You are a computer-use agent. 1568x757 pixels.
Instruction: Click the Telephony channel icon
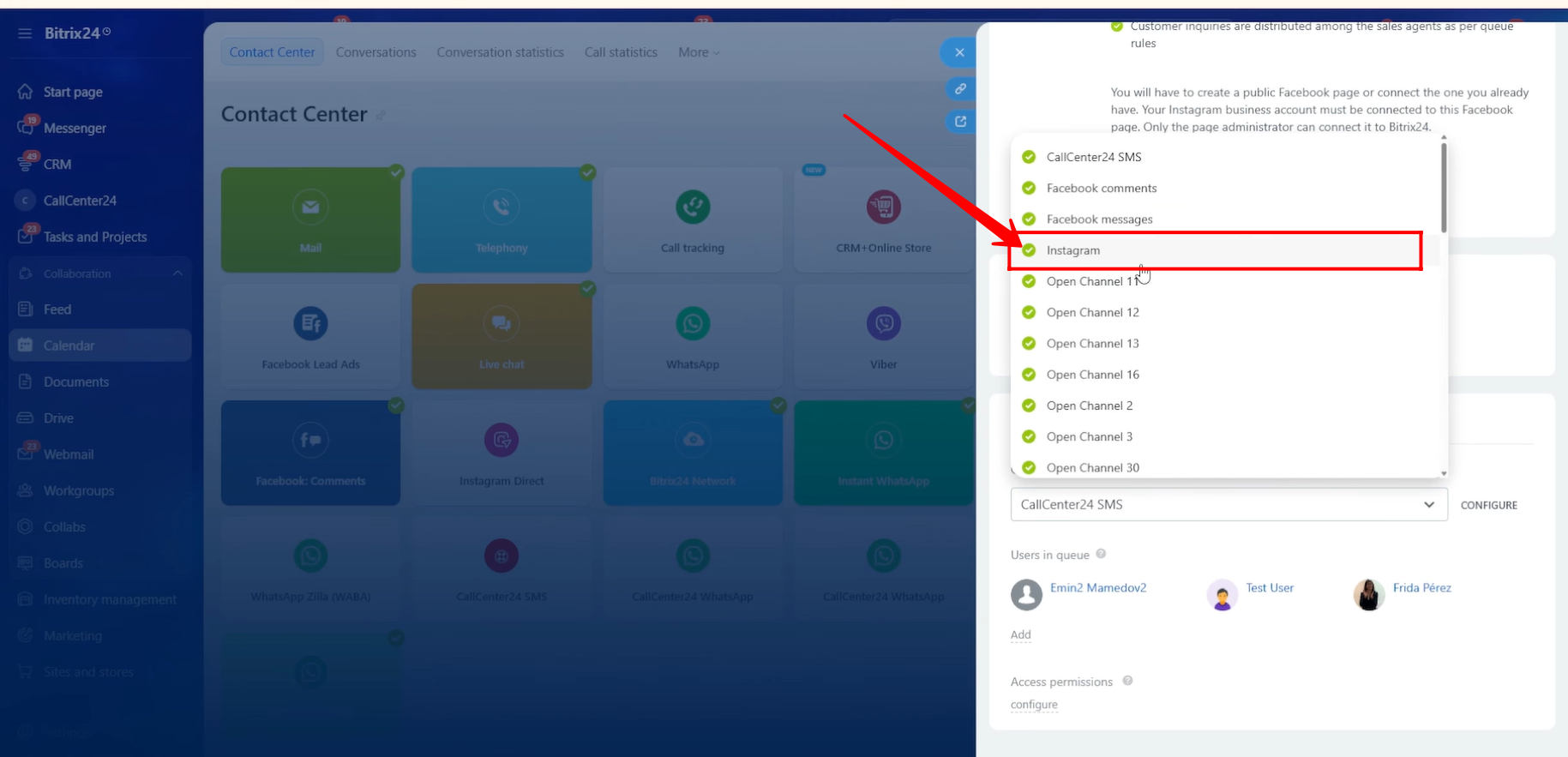[502, 207]
